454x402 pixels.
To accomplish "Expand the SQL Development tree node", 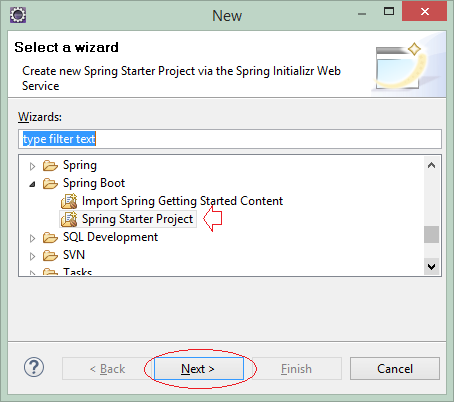I will [x=32, y=238].
